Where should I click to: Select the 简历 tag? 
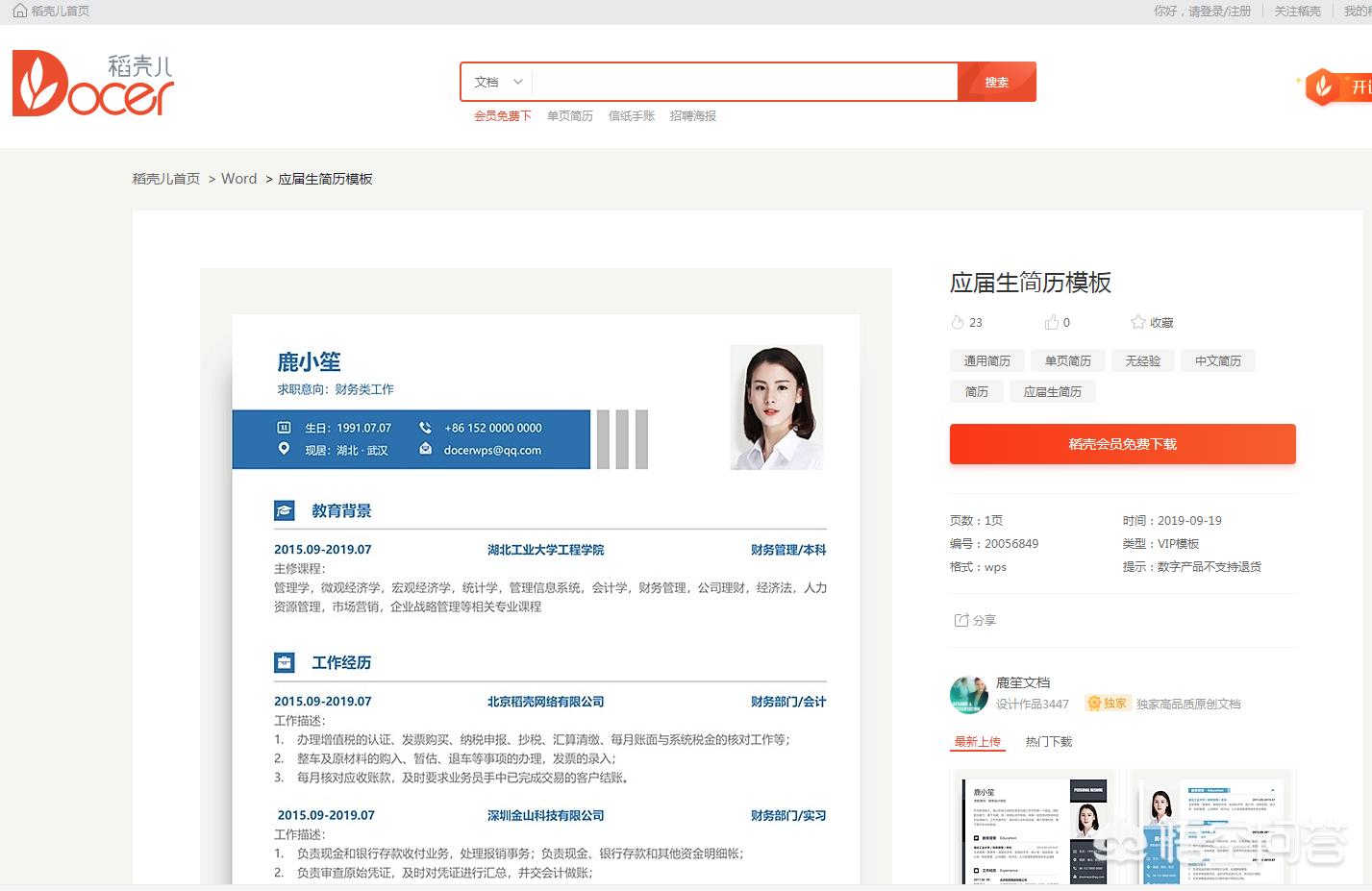tap(977, 391)
